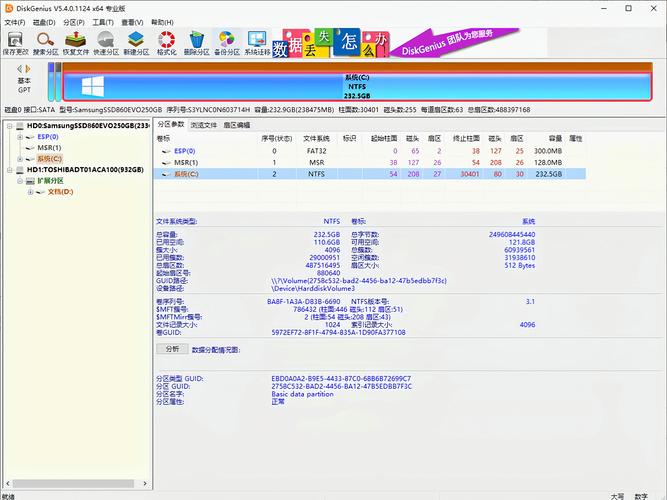Click the Save Changes (保存更改) toolbar icon

[x=15, y=43]
